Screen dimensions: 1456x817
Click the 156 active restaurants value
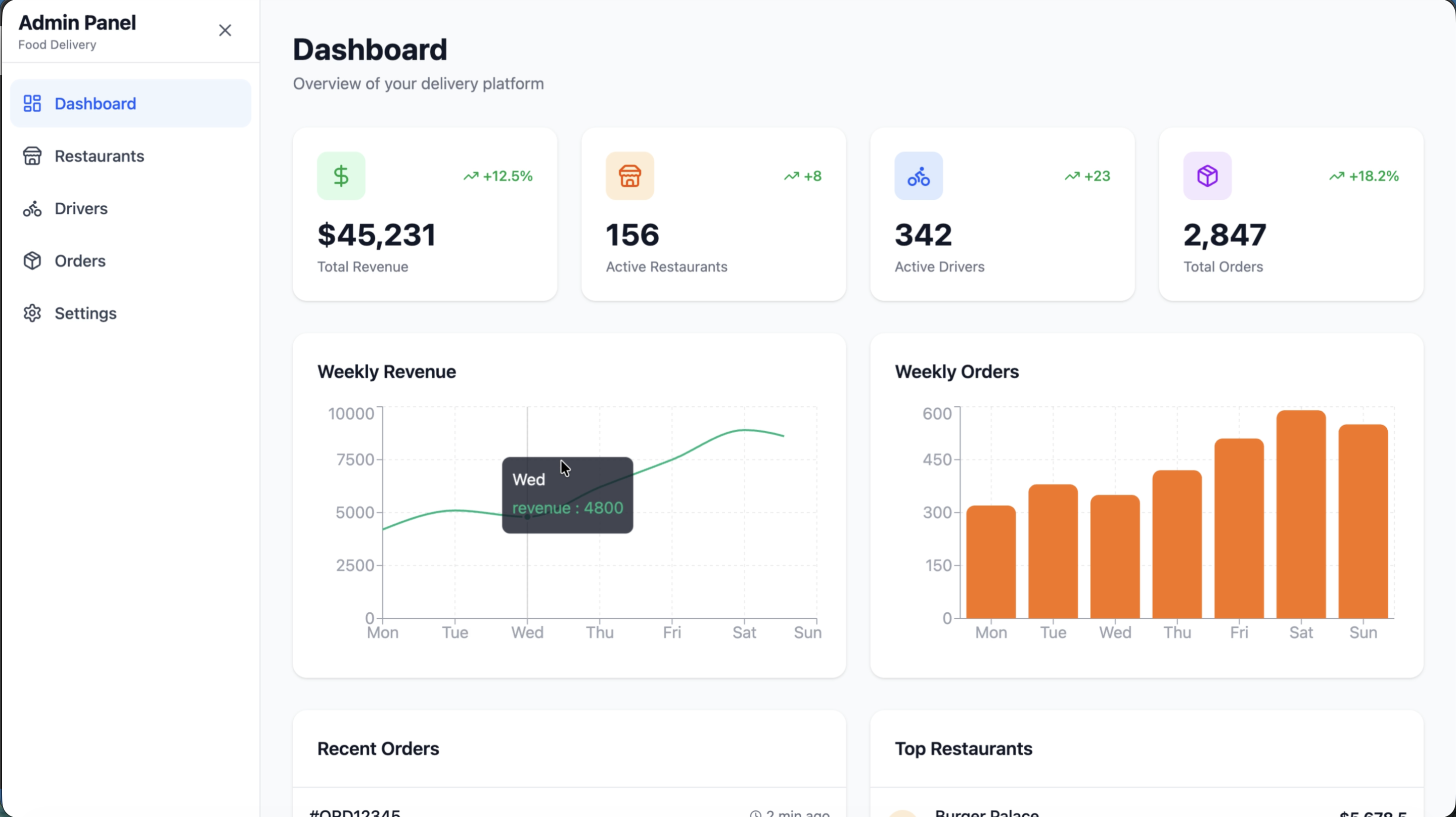click(x=632, y=235)
